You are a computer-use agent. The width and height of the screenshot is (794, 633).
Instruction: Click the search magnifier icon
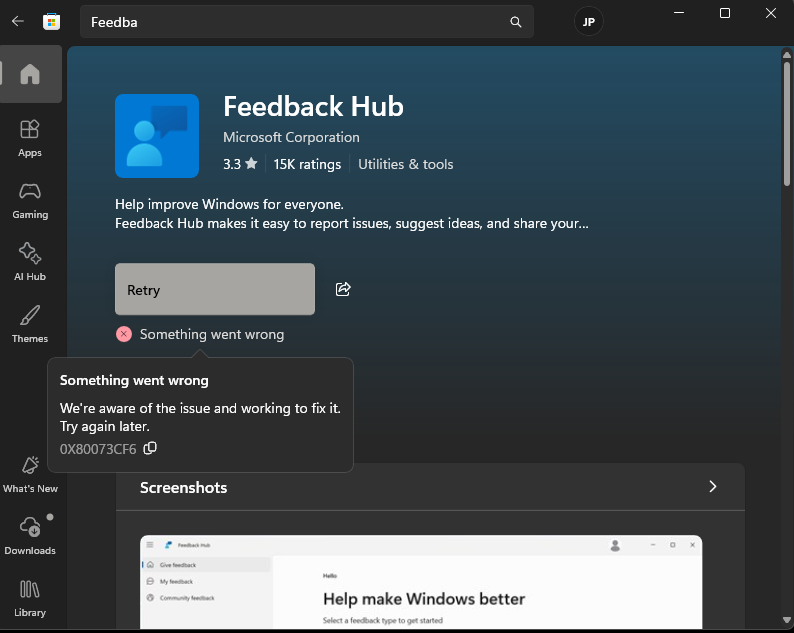(515, 22)
